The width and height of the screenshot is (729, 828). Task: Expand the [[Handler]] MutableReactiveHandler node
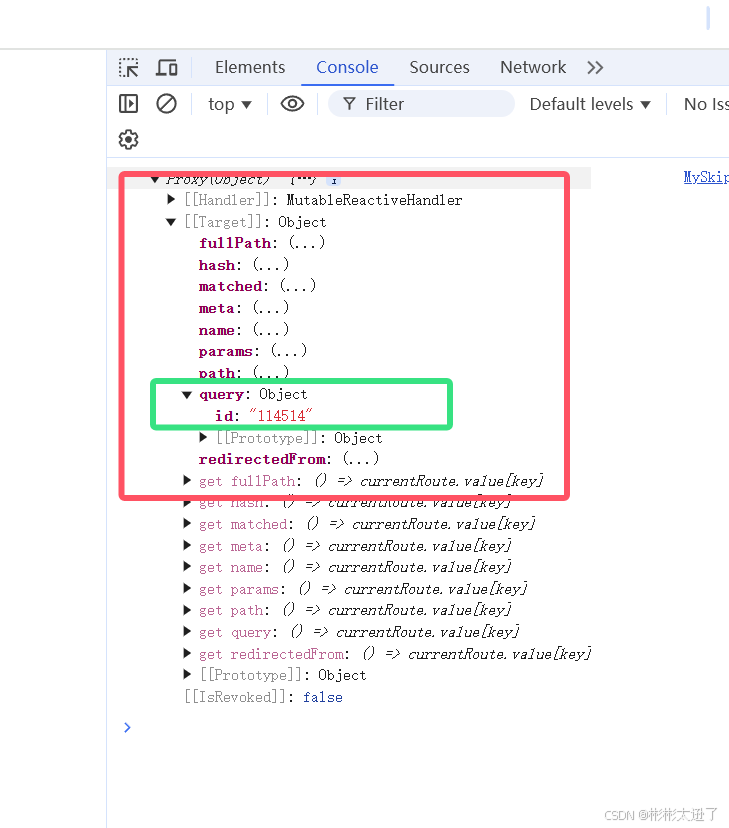pos(171,200)
